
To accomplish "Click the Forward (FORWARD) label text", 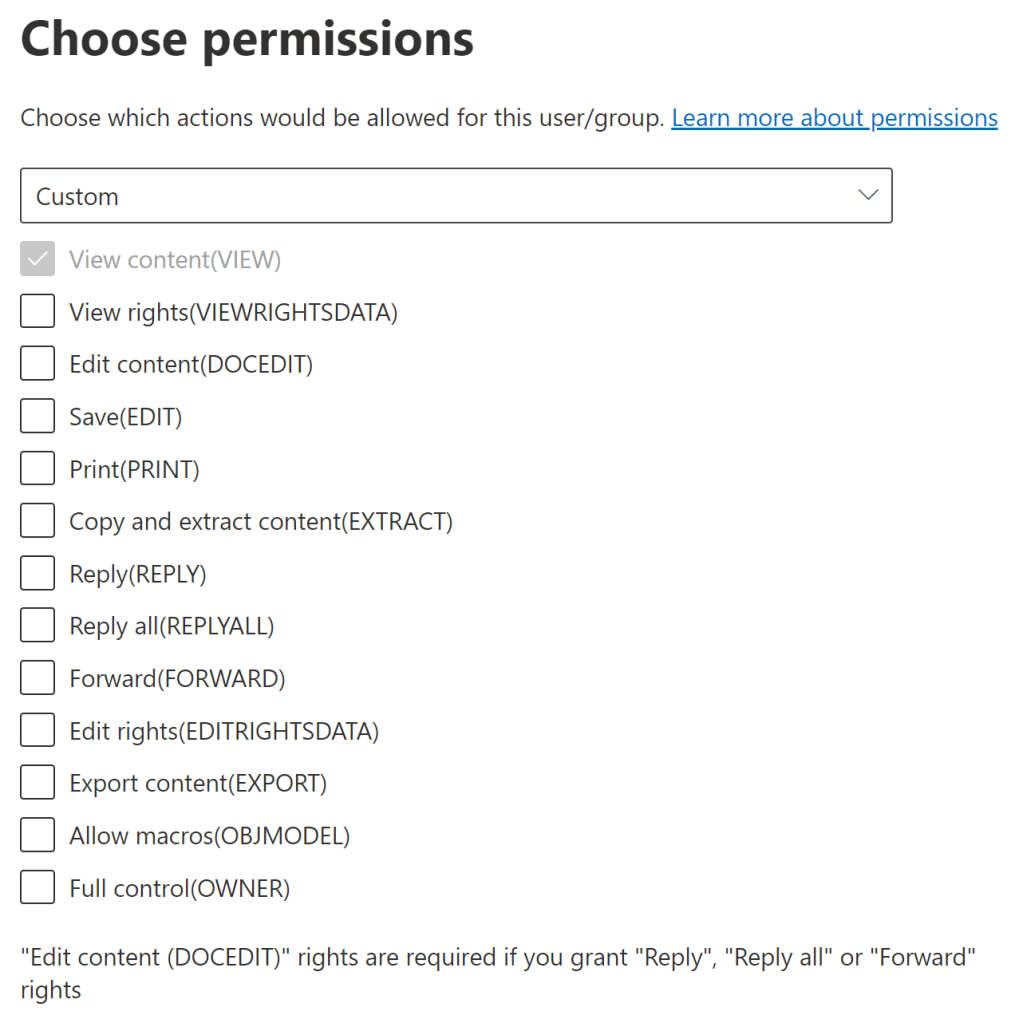I will pos(177,679).
